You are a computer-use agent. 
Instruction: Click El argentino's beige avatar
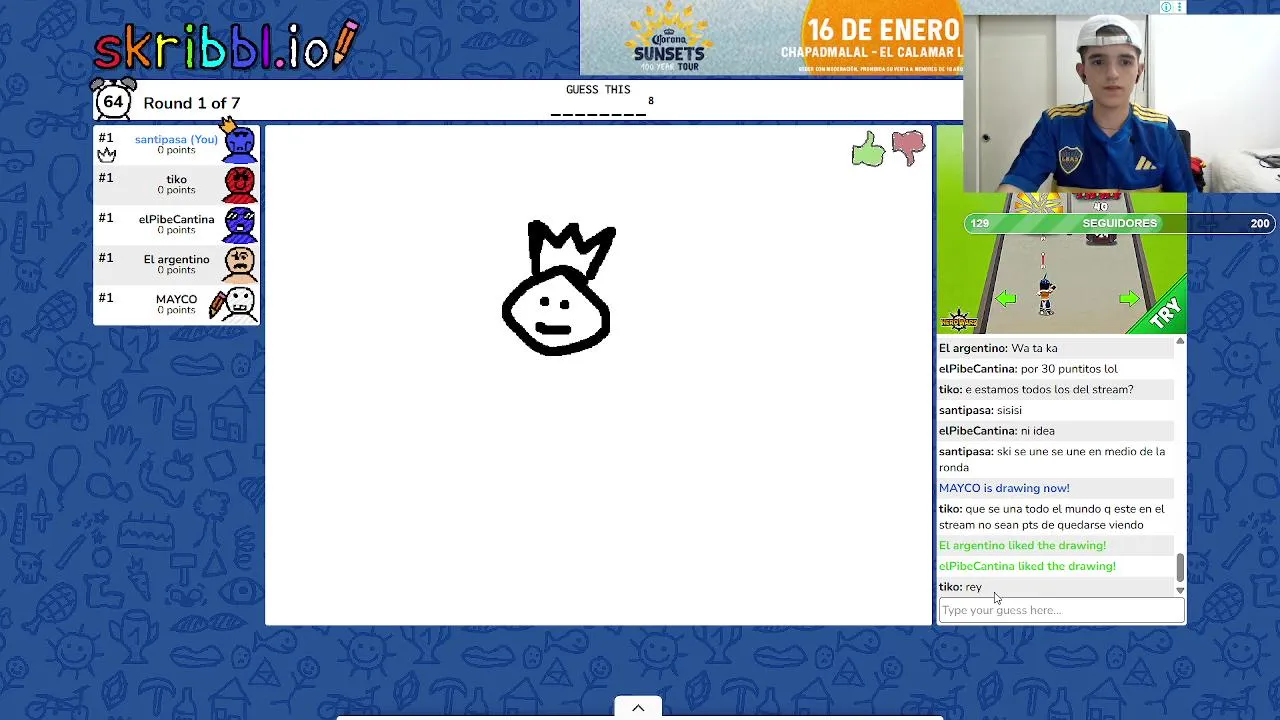point(240,264)
